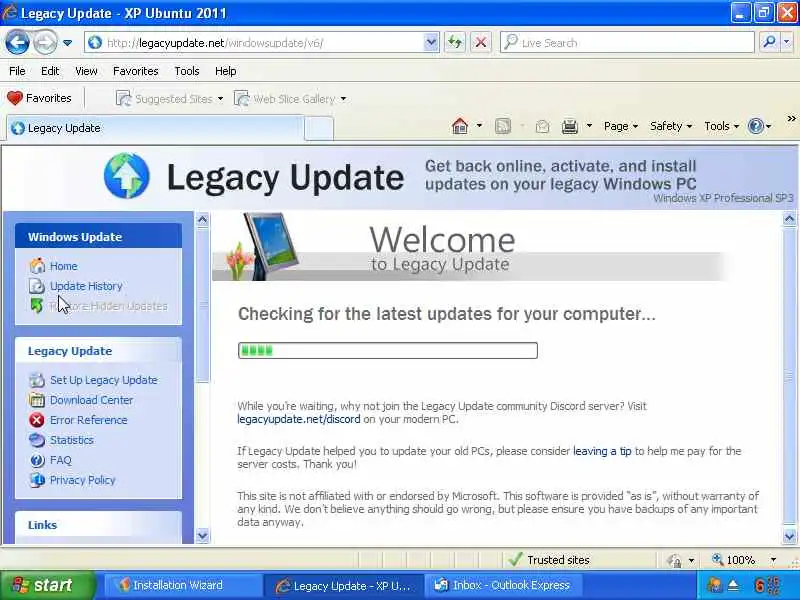Screen dimensions: 800x600
Task: Click the blue Help question mark icon
Action: coord(756,126)
